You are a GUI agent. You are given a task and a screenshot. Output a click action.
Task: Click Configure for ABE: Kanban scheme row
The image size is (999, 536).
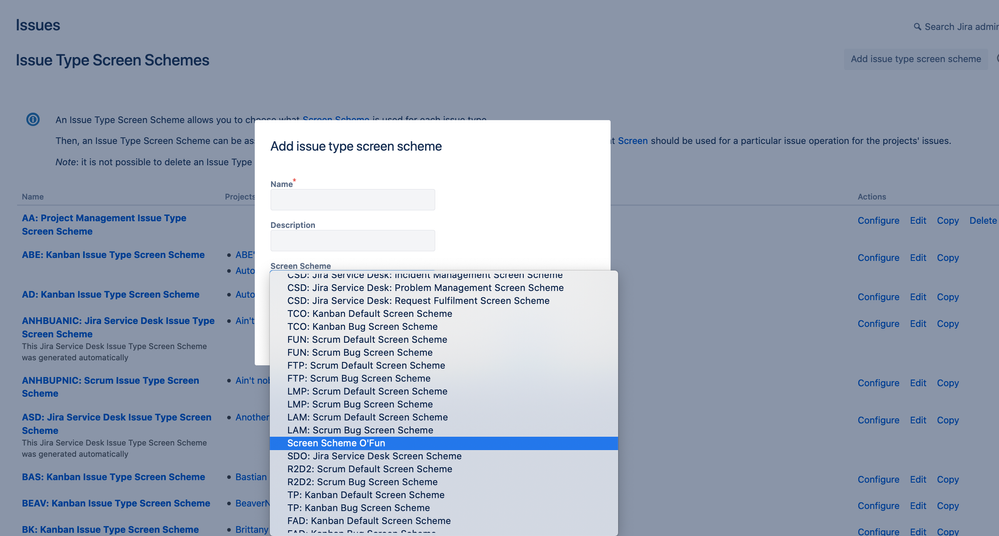878,258
